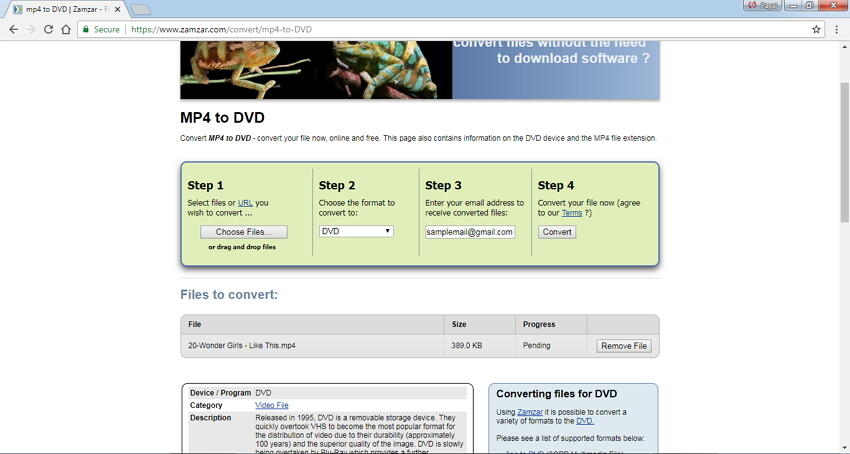Open the Chrome three-dot menu
This screenshot has width=850, height=454.
coord(836,29)
